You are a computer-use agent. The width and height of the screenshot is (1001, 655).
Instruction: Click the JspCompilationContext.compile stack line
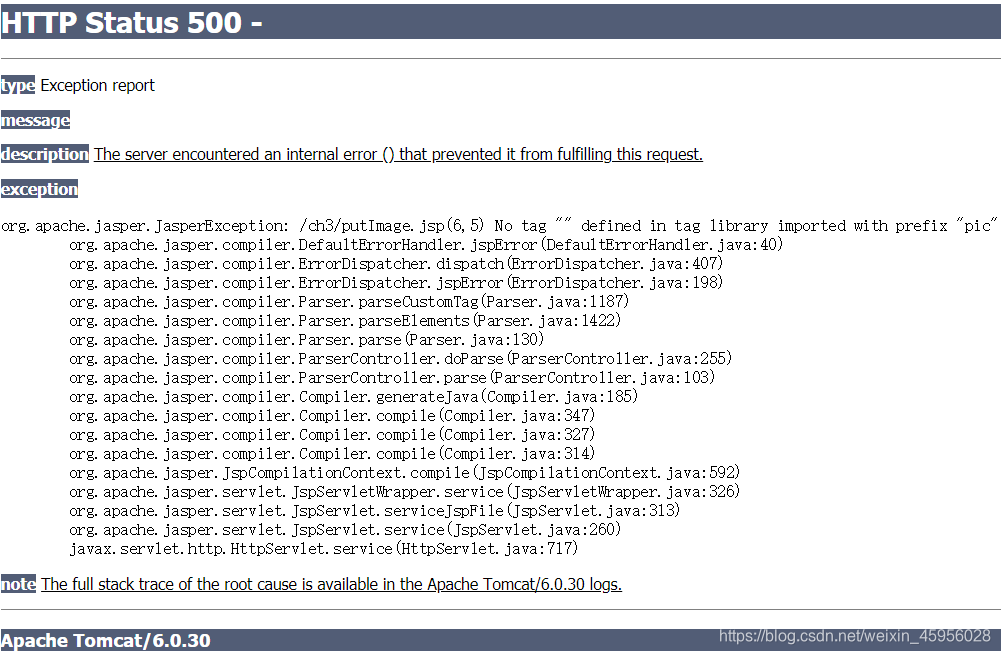(405, 472)
